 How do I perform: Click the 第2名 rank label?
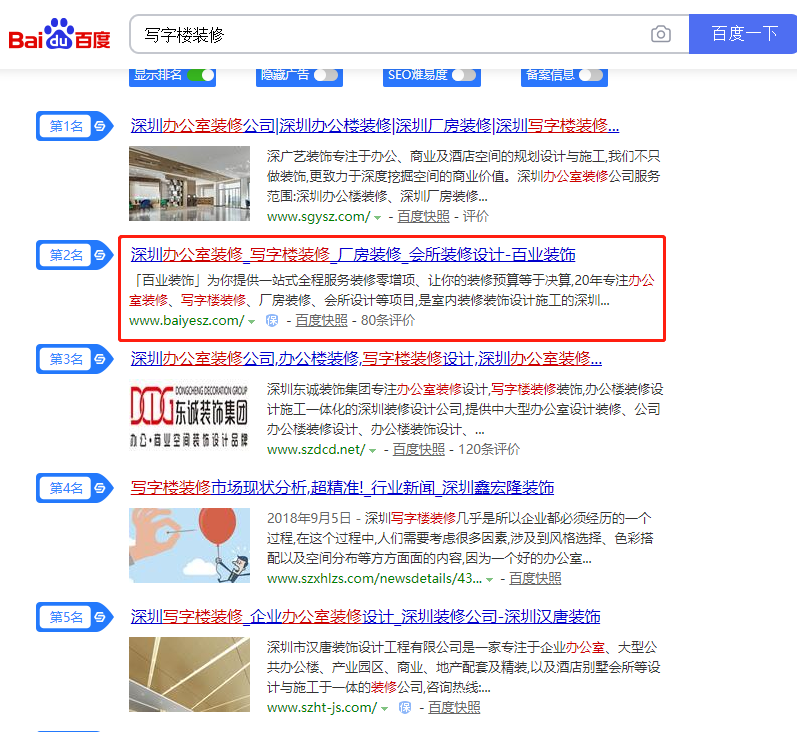tap(66, 255)
